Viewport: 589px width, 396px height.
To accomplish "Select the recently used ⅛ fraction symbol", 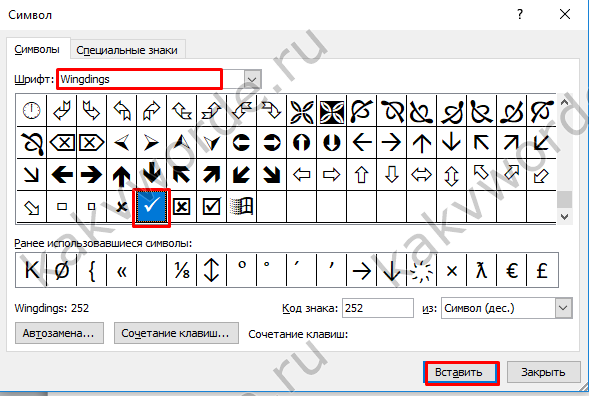I will click(181, 271).
